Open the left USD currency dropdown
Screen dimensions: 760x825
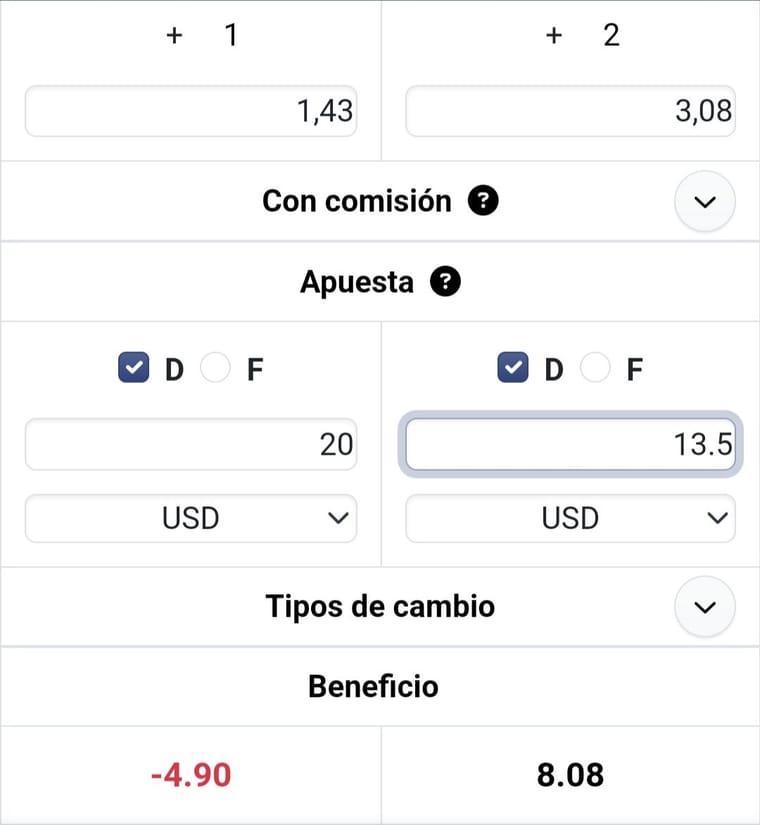click(191, 518)
